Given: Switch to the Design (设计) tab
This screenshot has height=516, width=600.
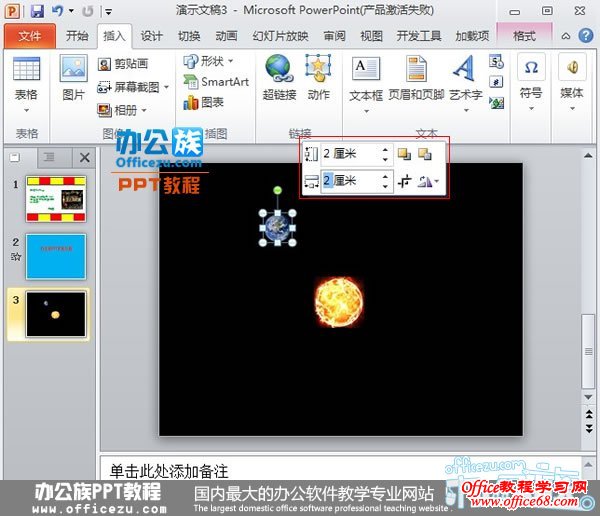Looking at the screenshot, I should click(x=151, y=36).
